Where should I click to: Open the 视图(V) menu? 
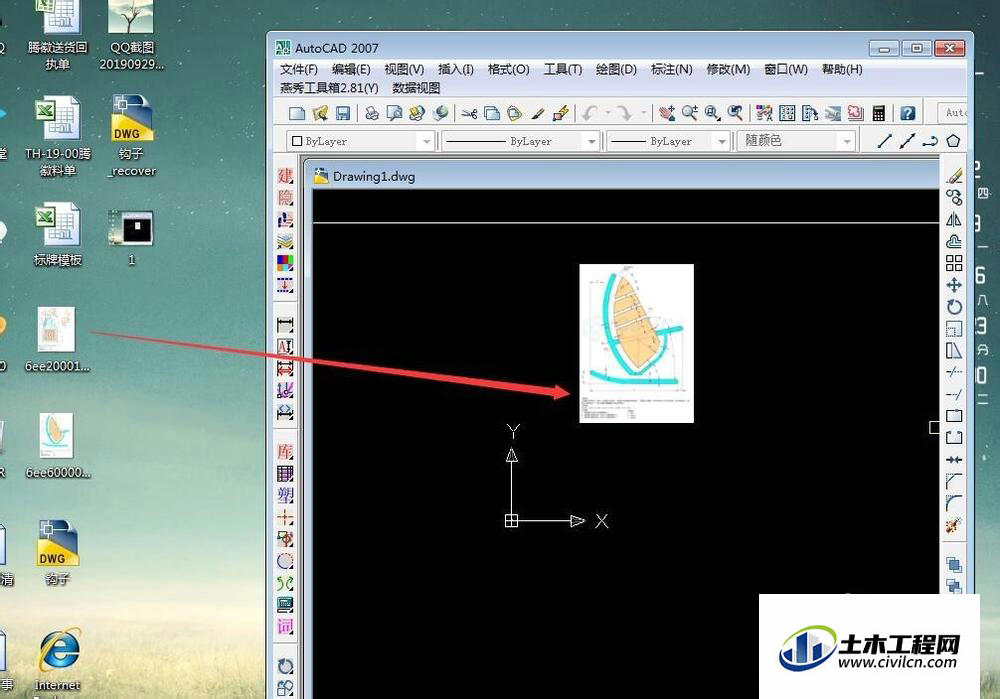pyautogui.click(x=404, y=69)
